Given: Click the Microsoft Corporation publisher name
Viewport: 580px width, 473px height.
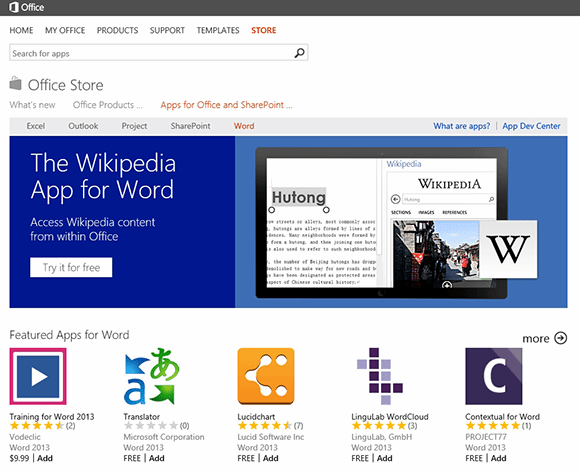Looking at the screenshot, I should click(x=164, y=437).
